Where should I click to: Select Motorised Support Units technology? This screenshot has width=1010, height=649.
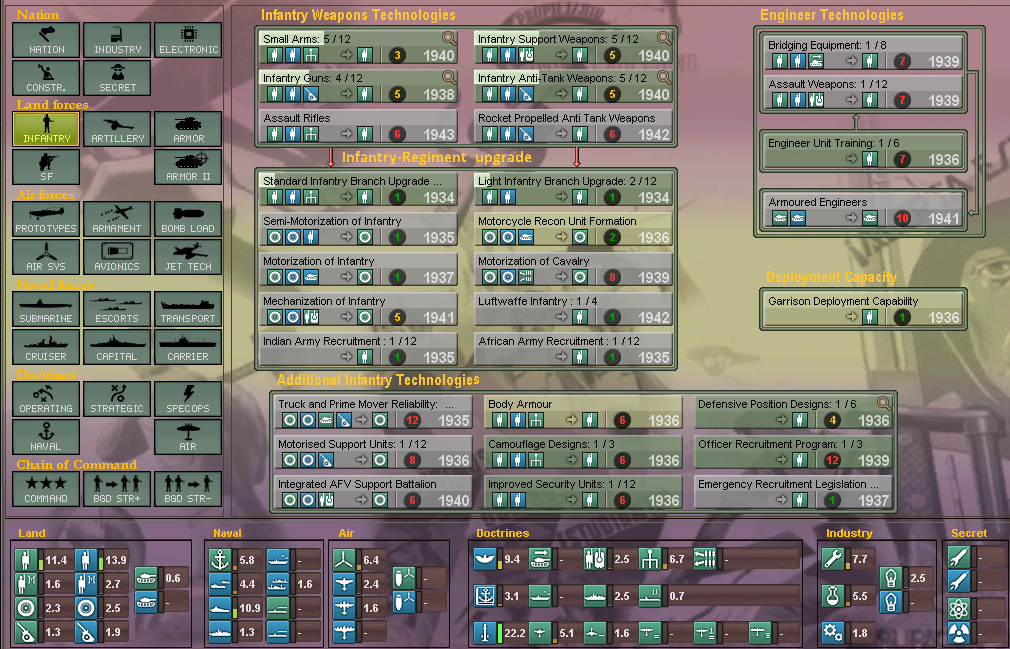click(x=373, y=452)
